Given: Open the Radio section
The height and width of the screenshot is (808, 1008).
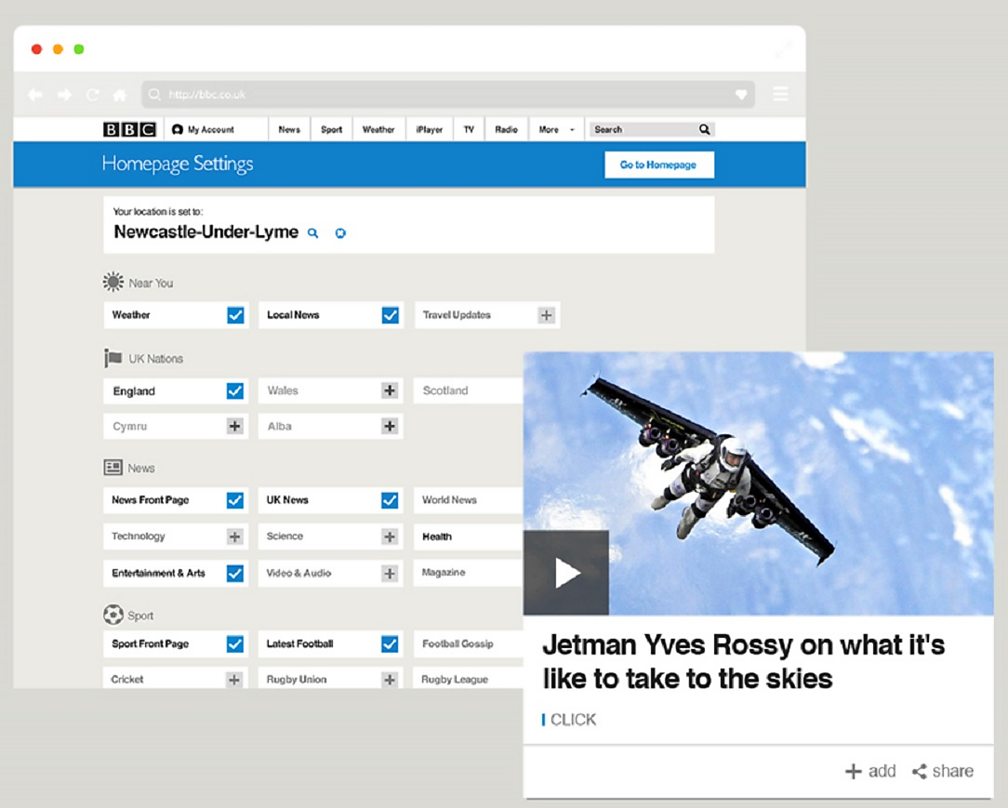Looking at the screenshot, I should pos(506,129).
